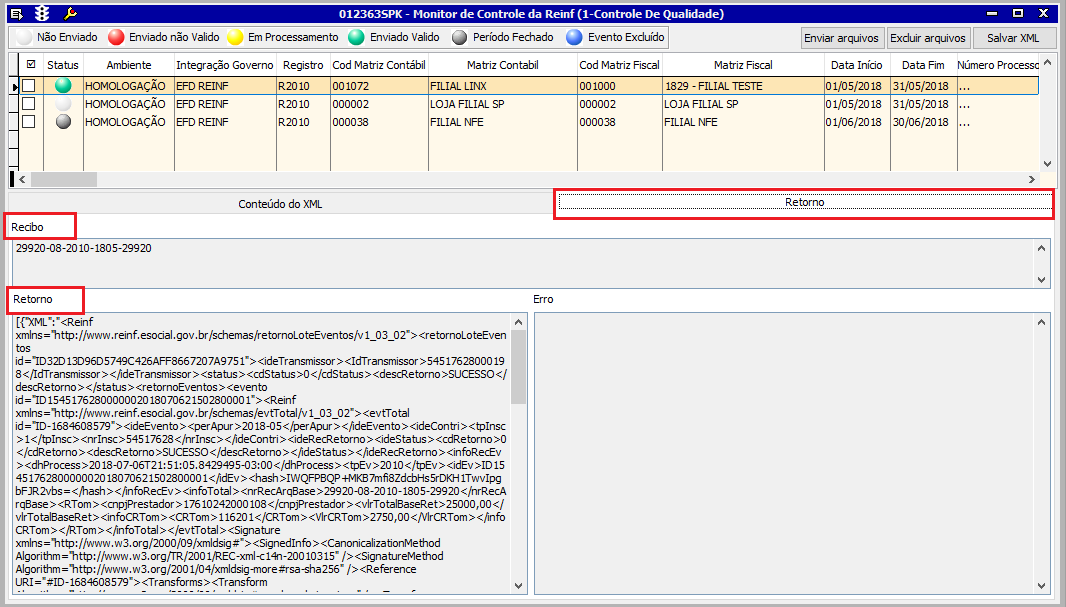Click the Registro column header

coord(303,65)
